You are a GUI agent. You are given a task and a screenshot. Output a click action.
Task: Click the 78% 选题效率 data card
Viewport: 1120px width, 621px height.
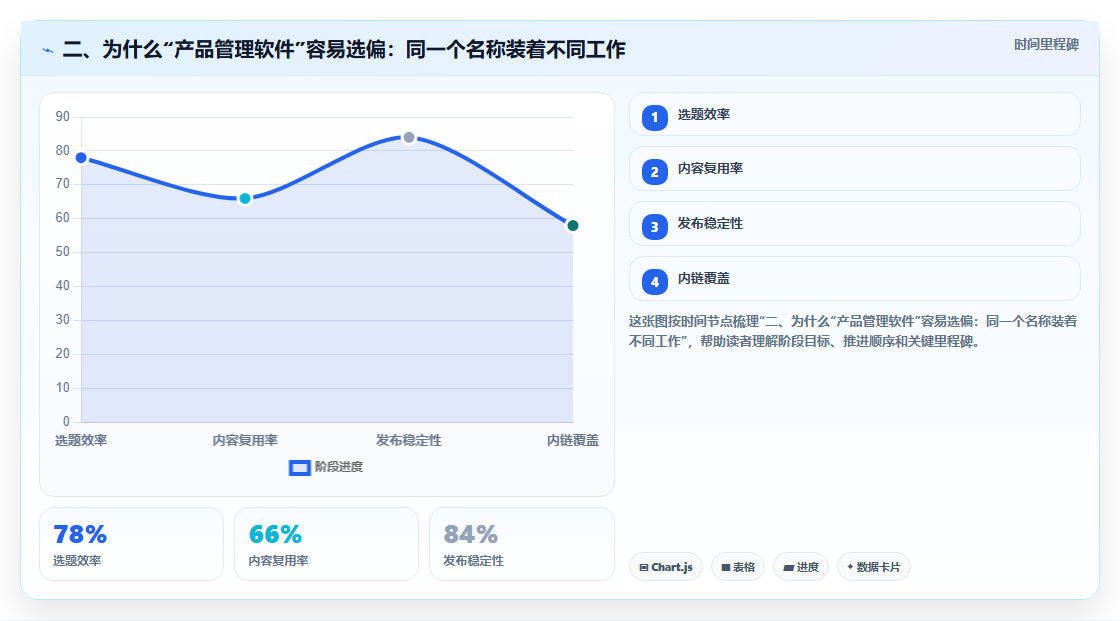pyautogui.click(x=131, y=544)
